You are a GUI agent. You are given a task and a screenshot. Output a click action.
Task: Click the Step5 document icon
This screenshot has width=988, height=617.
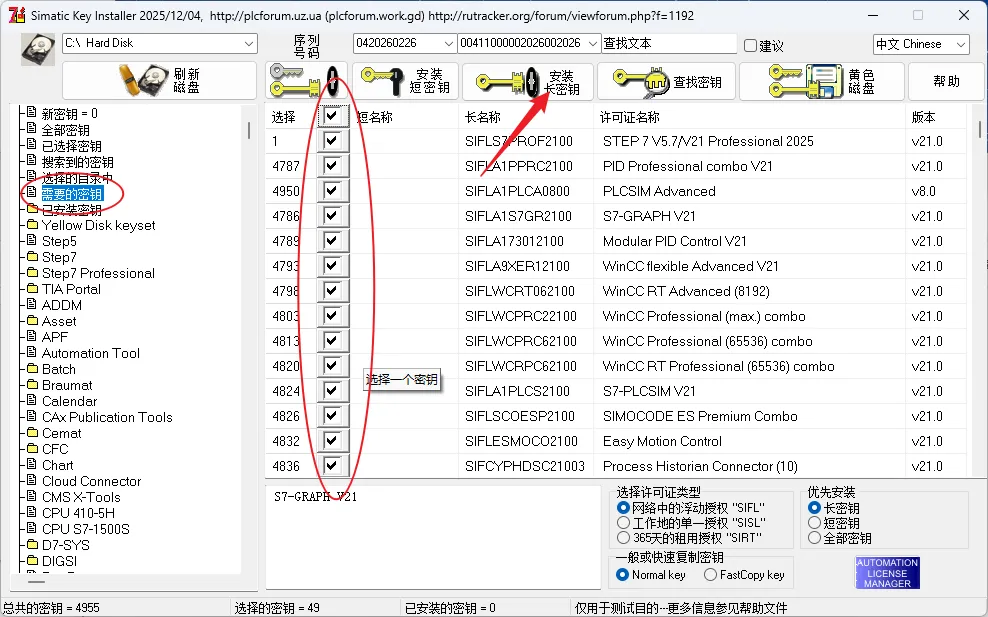tap(32, 240)
